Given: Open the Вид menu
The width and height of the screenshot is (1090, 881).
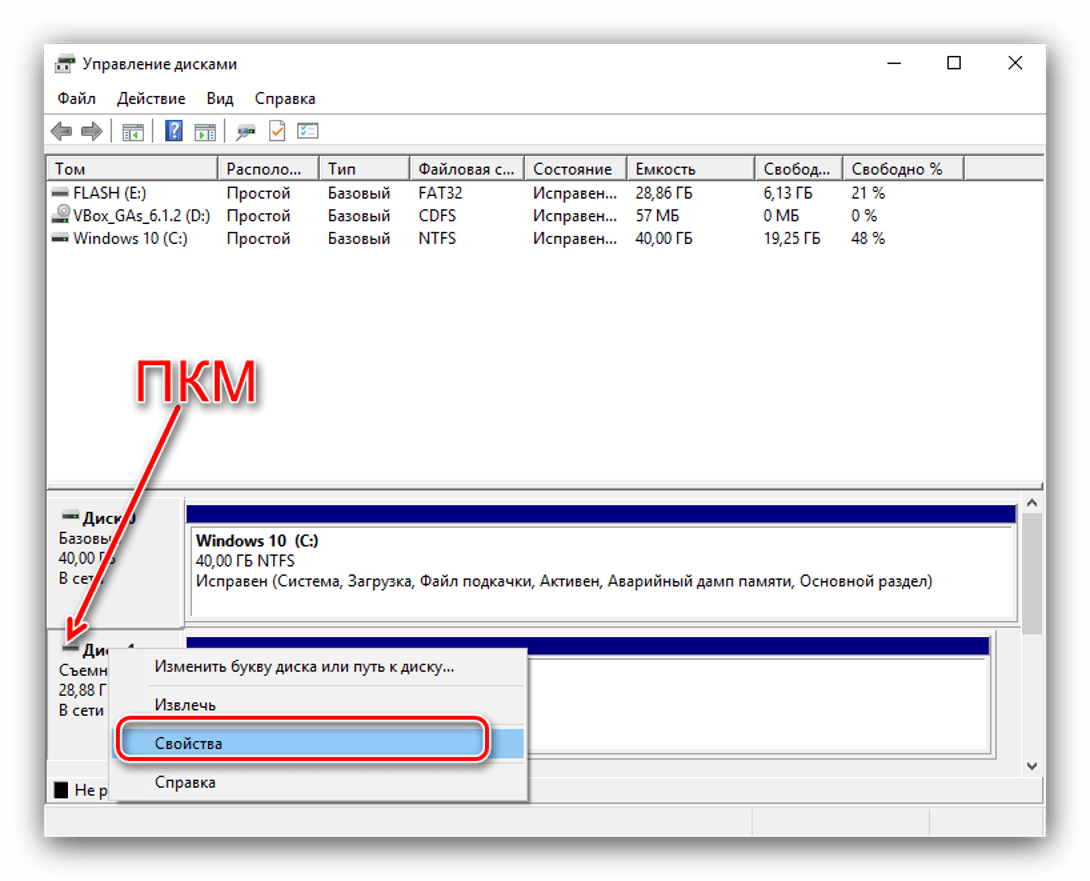Looking at the screenshot, I should tap(220, 98).
